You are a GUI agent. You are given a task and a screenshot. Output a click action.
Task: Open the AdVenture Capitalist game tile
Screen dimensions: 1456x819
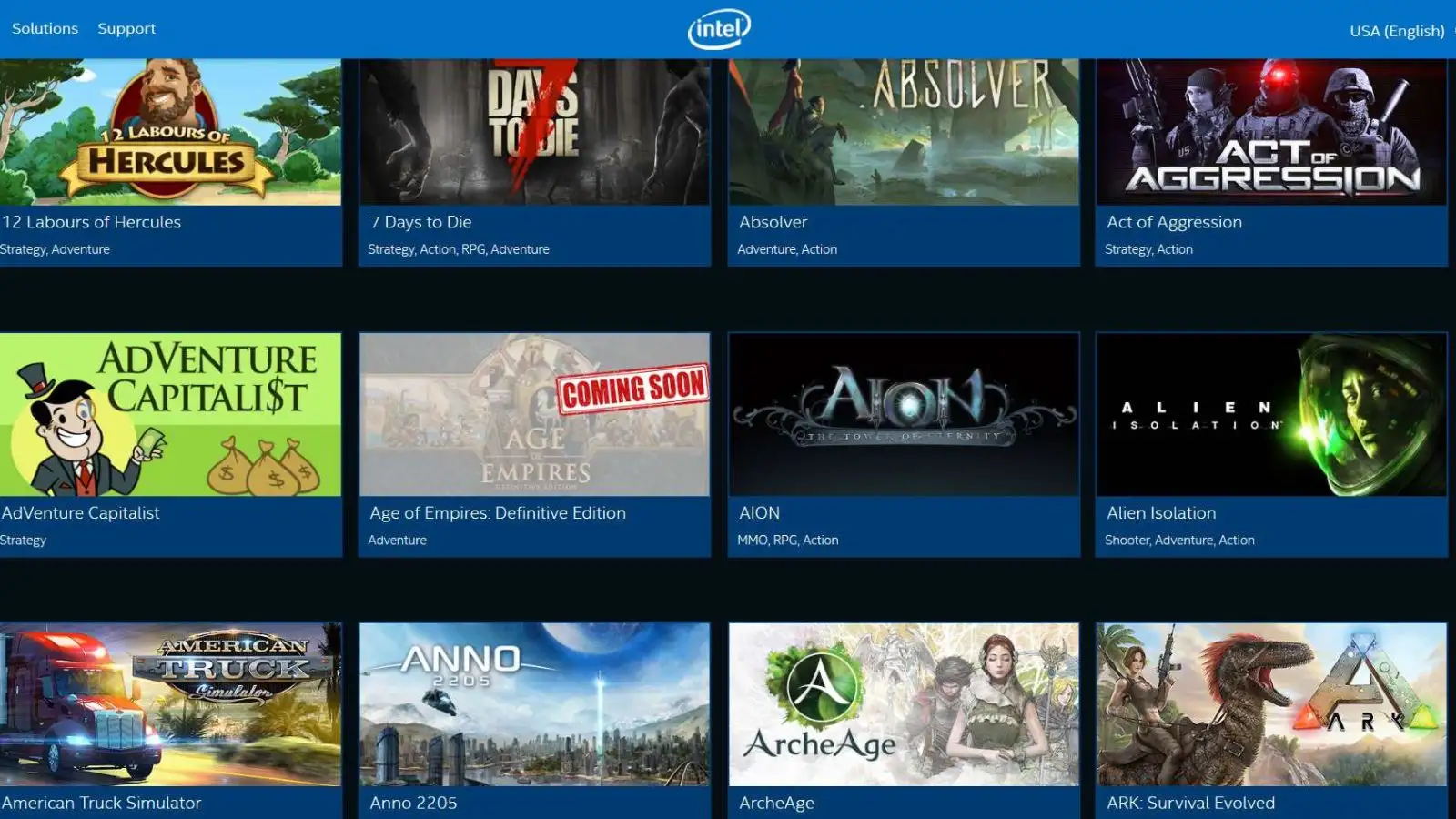pyautogui.click(x=171, y=414)
